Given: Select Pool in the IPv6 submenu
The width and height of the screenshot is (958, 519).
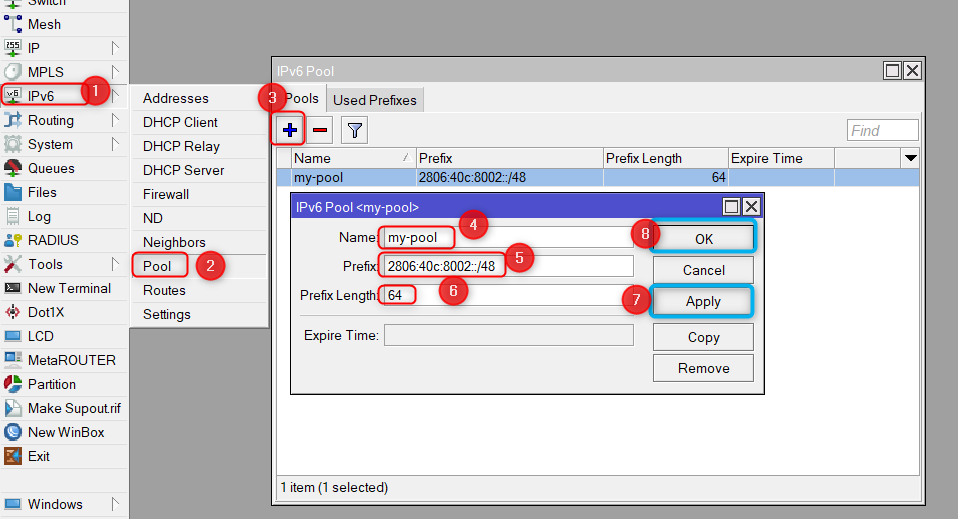Looking at the screenshot, I should coord(157,266).
